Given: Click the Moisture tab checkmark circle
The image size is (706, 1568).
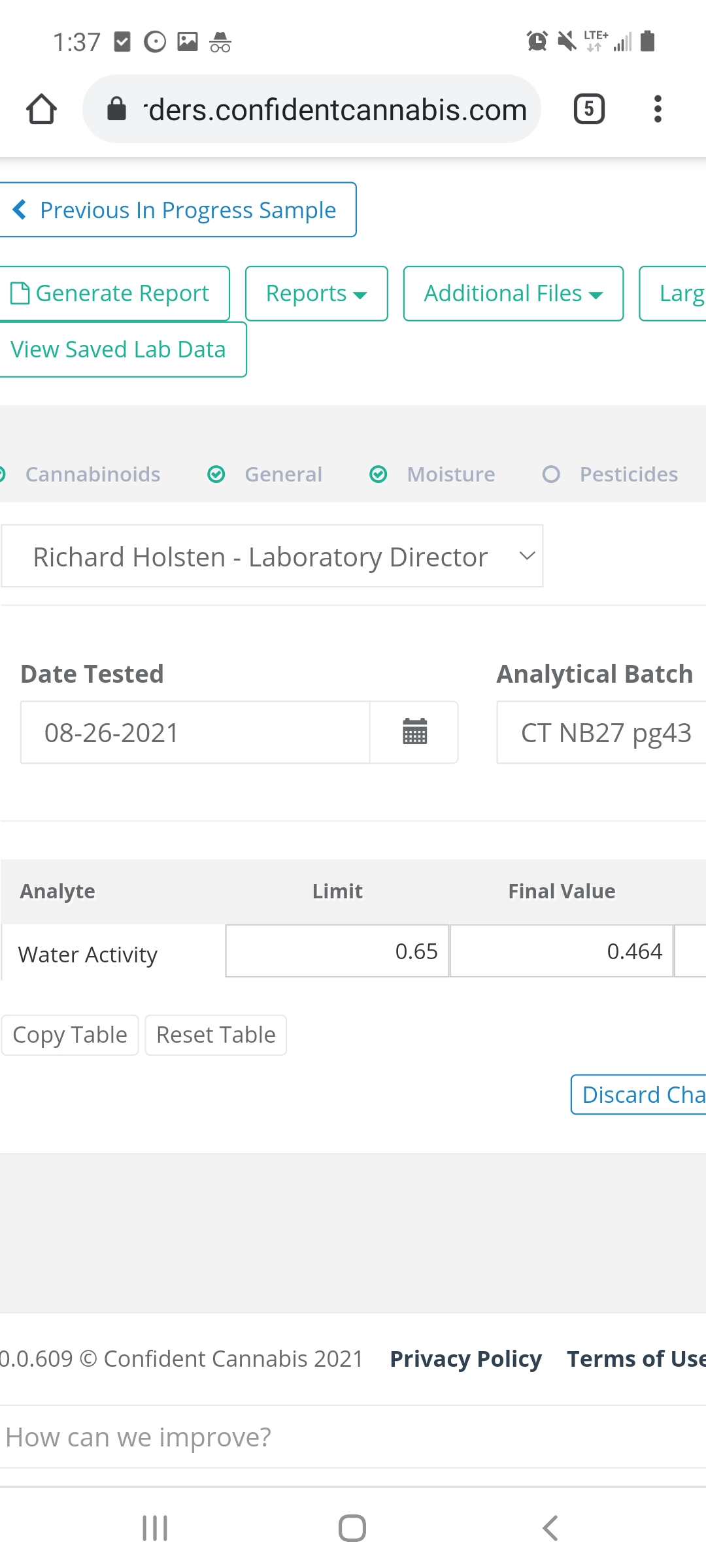Looking at the screenshot, I should [378, 474].
